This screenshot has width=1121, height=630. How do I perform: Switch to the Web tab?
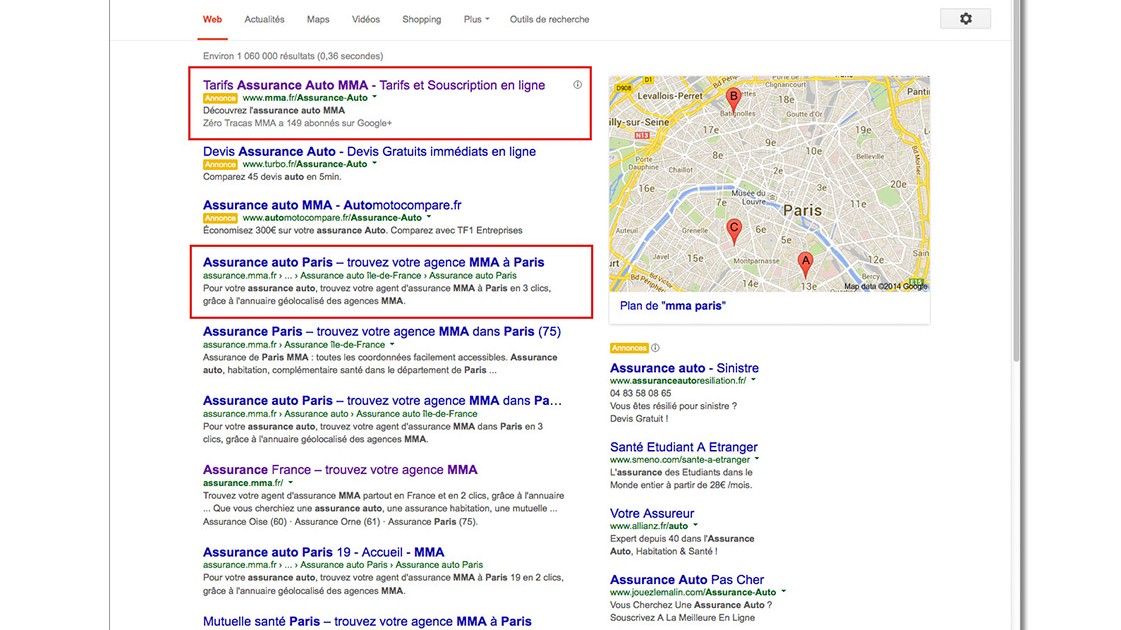click(x=212, y=19)
